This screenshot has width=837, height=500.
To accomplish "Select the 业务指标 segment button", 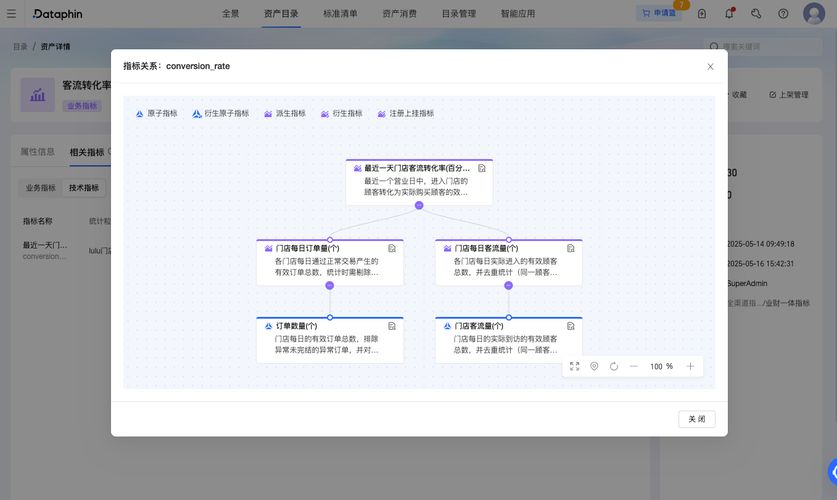I will 41,188.
